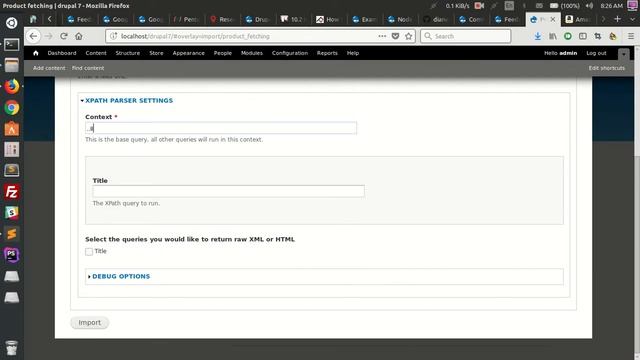Screen dimensions: 640x360
Task: Open the Modules admin menu
Action: [x=251, y=53]
